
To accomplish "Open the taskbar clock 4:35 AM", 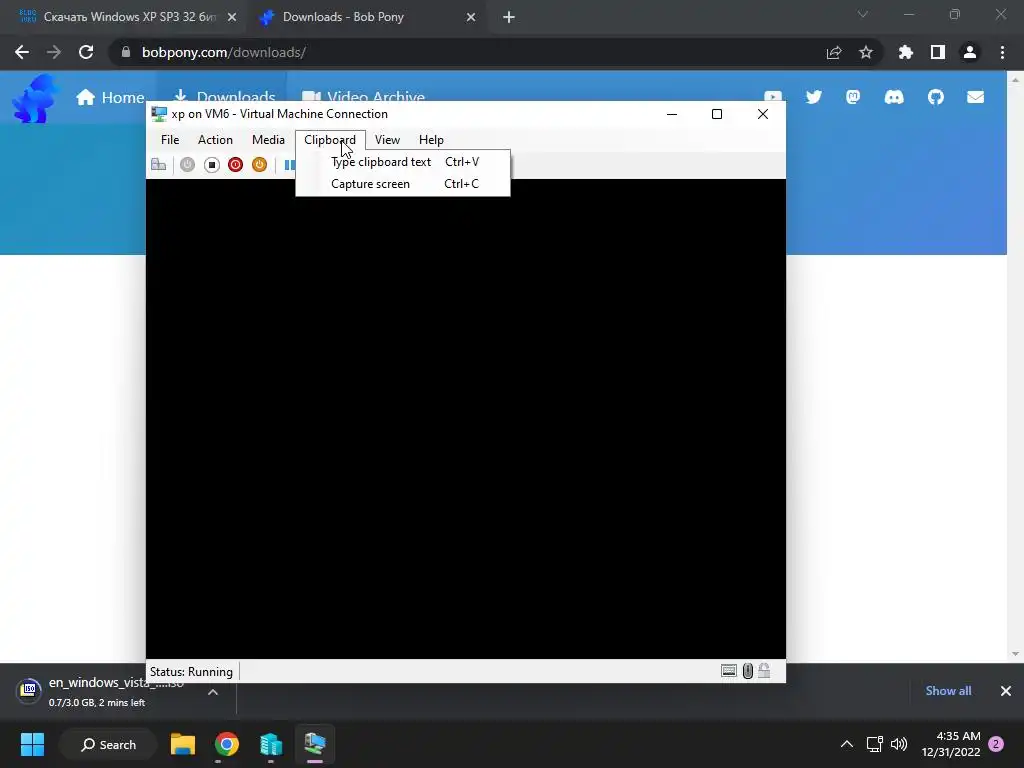I will 951,744.
